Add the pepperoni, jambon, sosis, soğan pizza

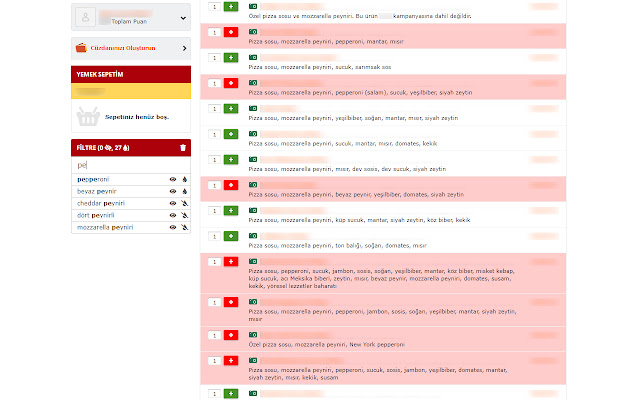[231, 302]
